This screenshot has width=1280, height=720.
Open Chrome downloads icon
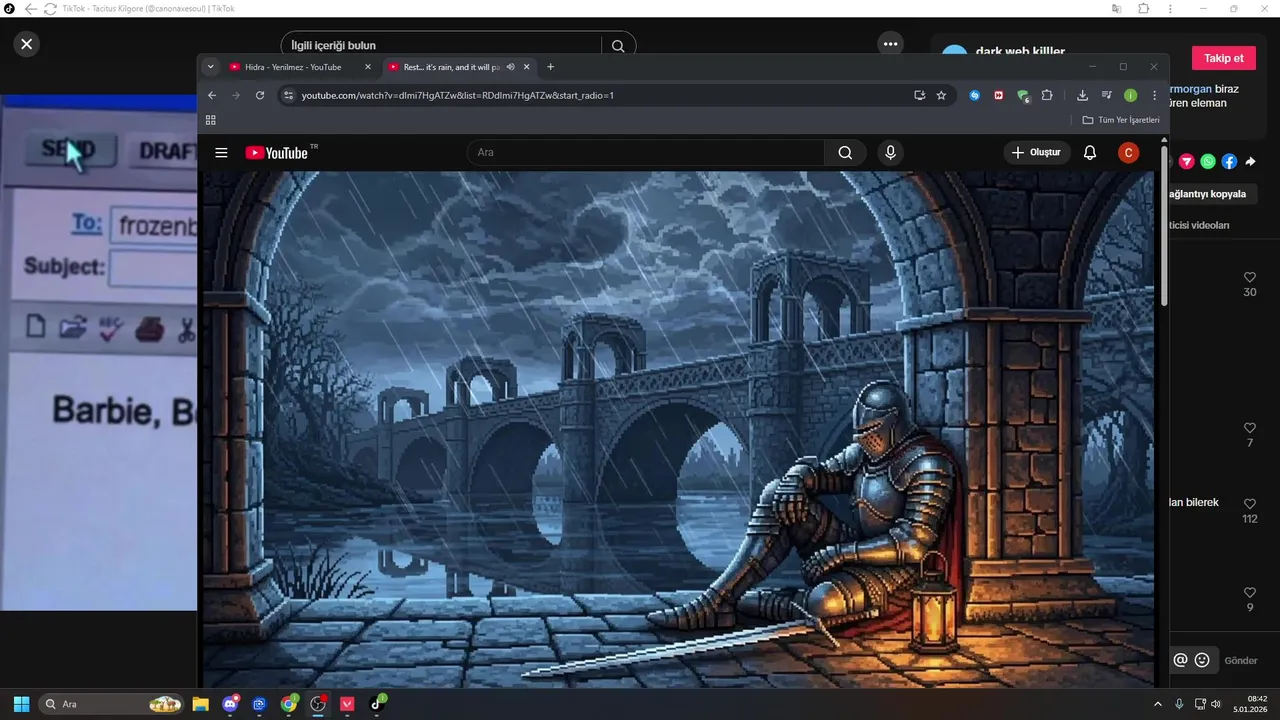(x=1082, y=95)
